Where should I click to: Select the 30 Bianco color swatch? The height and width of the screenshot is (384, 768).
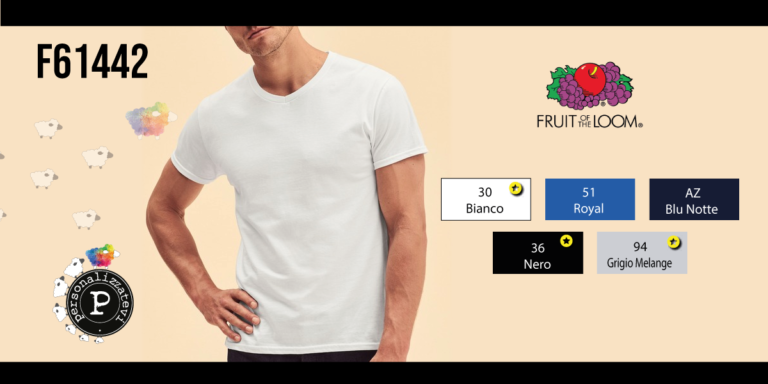tap(486, 199)
